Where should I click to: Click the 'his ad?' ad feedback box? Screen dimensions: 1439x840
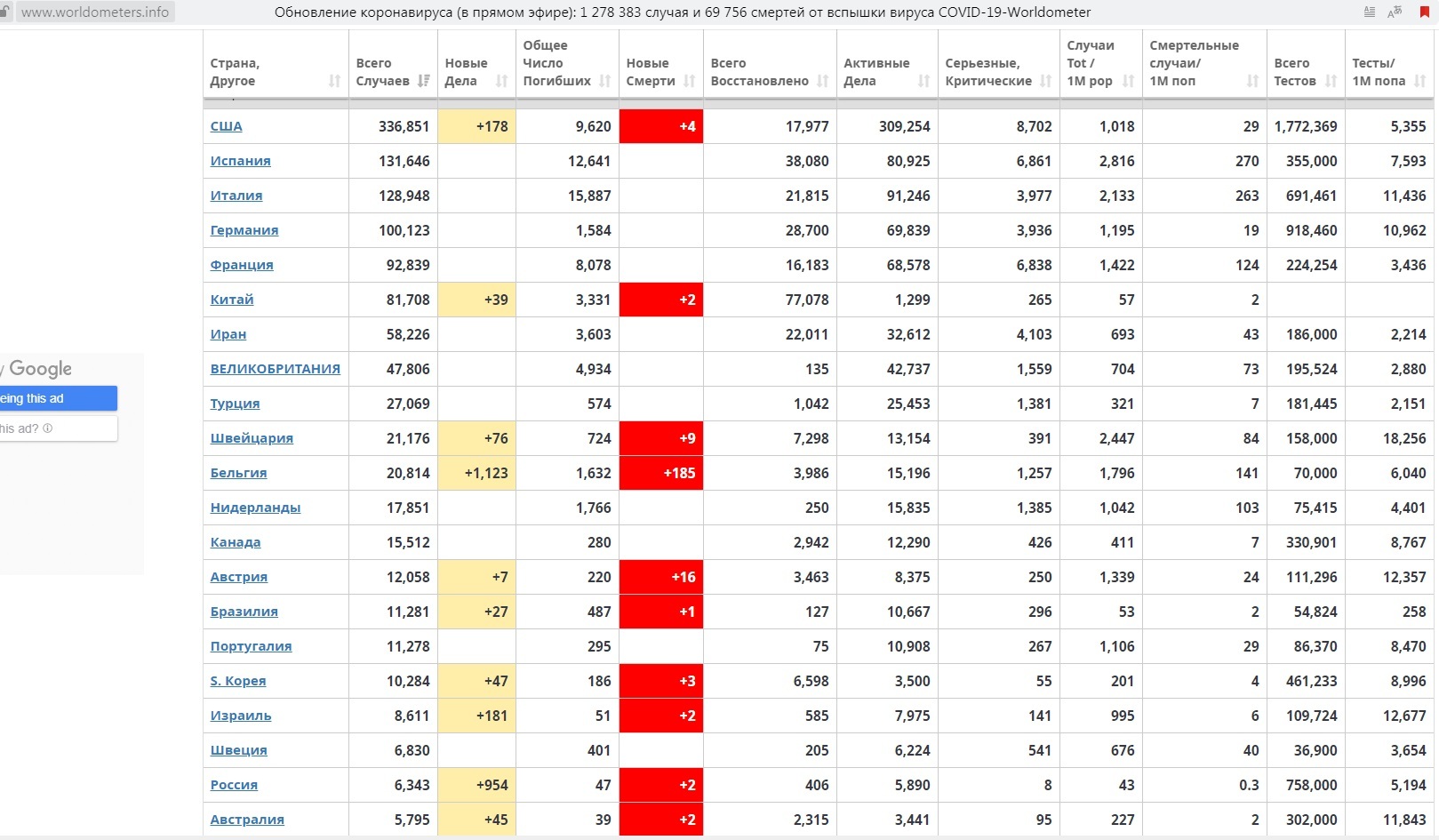[x=59, y=428]
